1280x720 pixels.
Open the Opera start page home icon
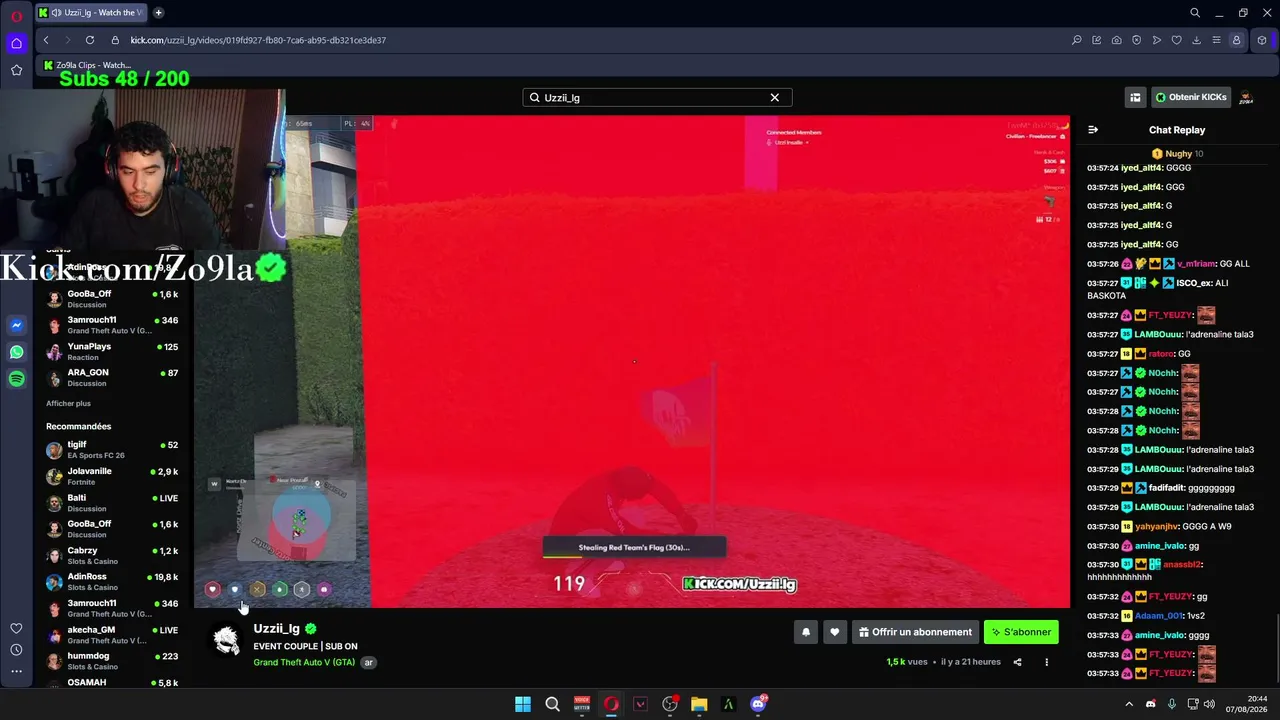point(16,43)
